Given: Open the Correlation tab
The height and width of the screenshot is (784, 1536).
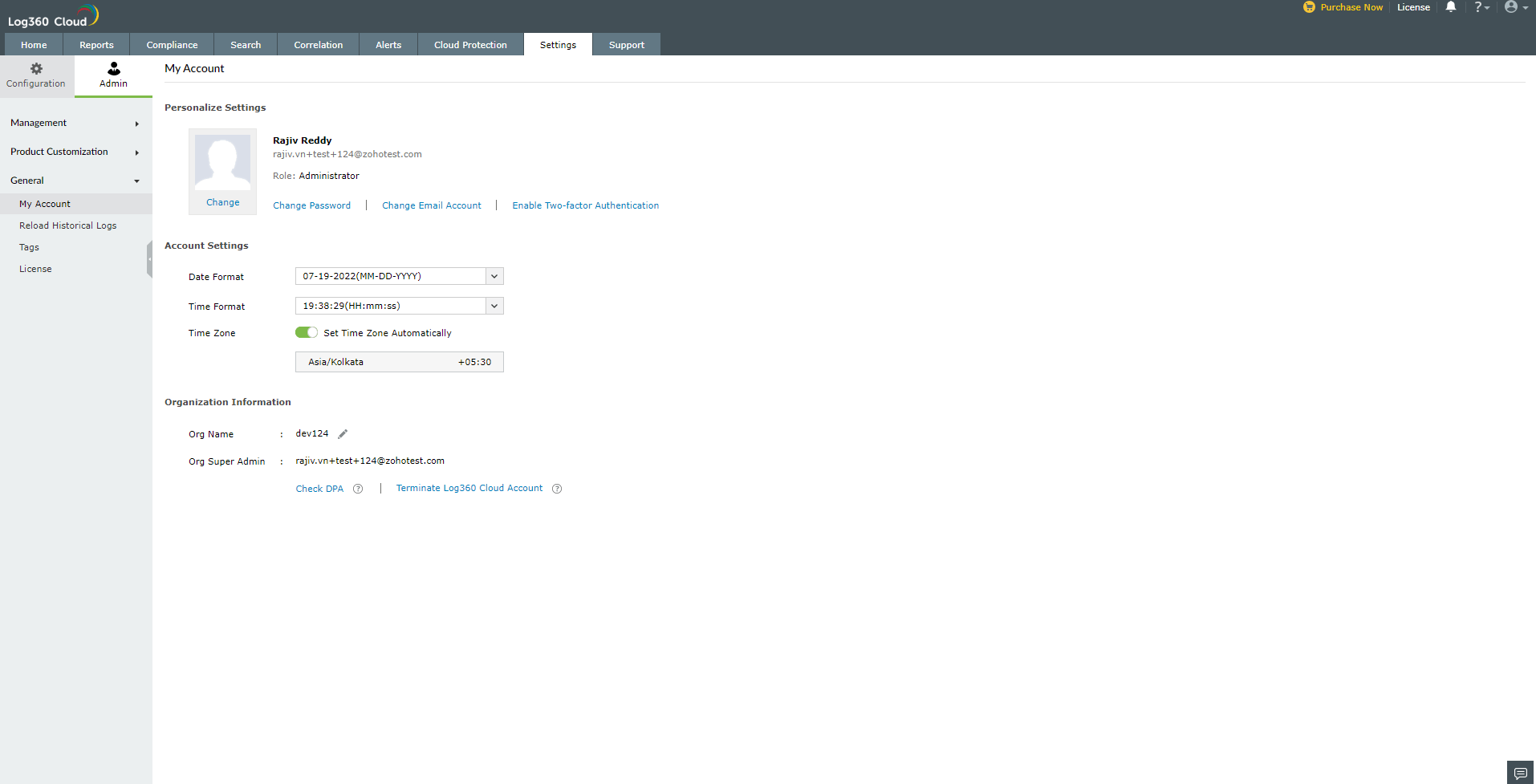Looking at the screenshot, I should [x=319, y=45].
